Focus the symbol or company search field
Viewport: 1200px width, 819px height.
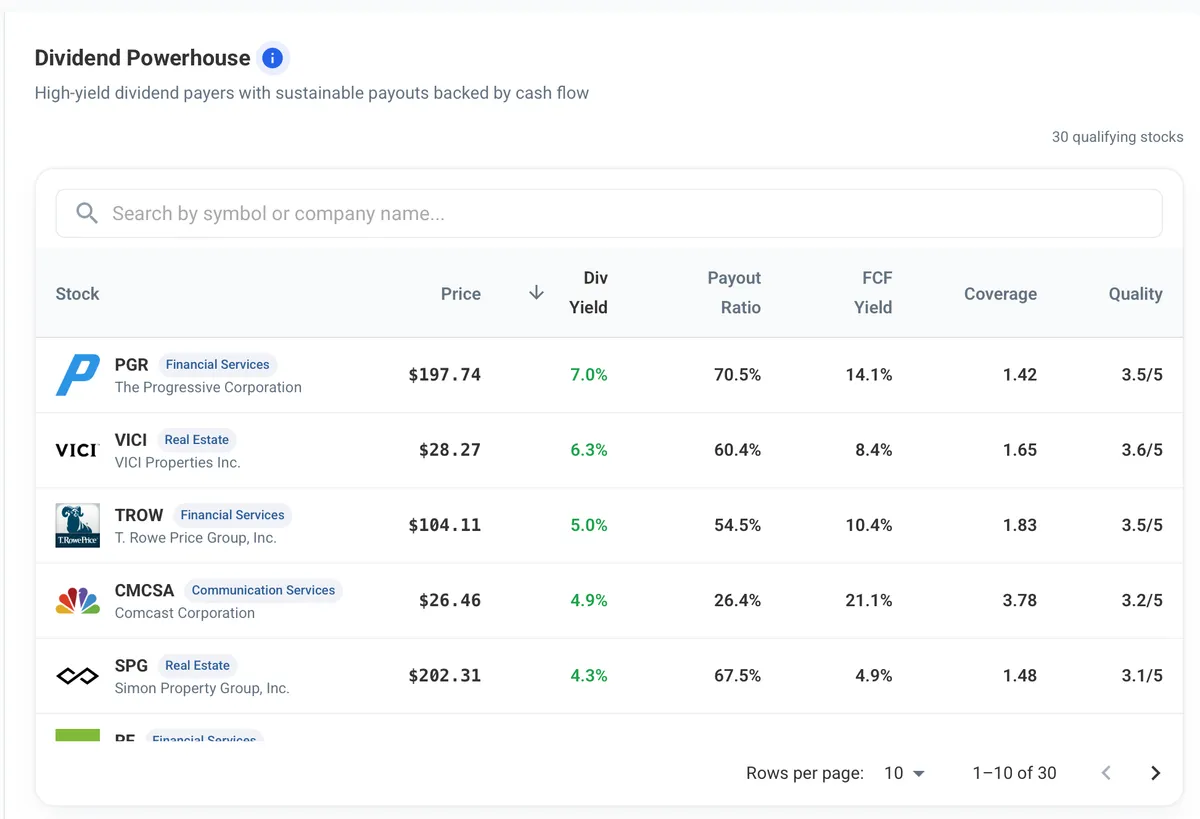(x=609, y=213)
